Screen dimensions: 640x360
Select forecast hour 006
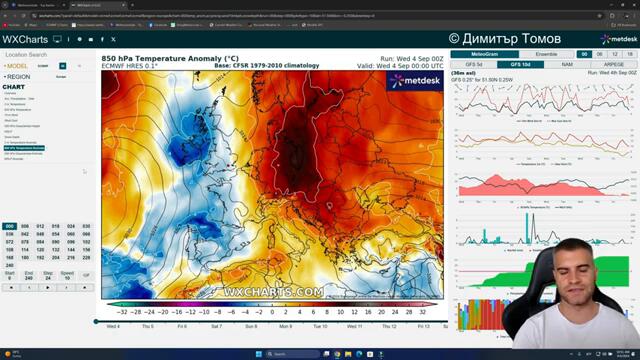point(25,226)
